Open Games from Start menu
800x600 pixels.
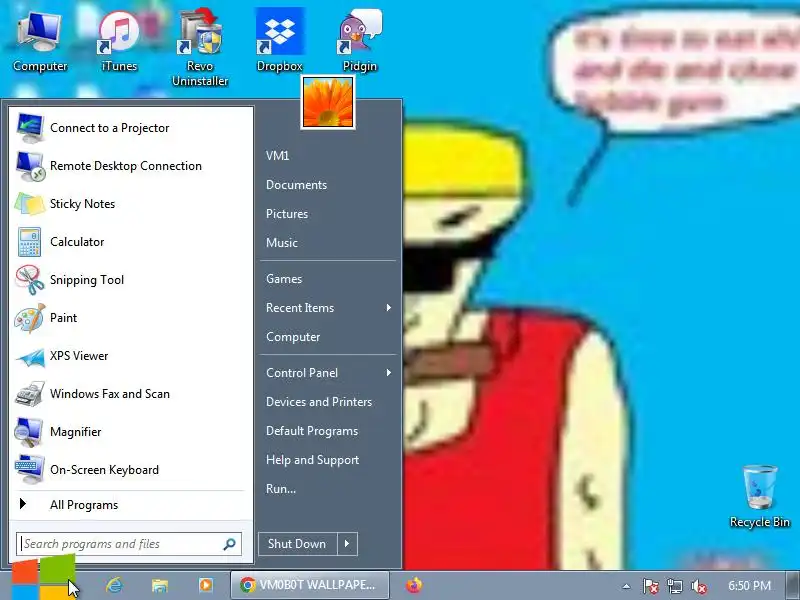point(284,279)
